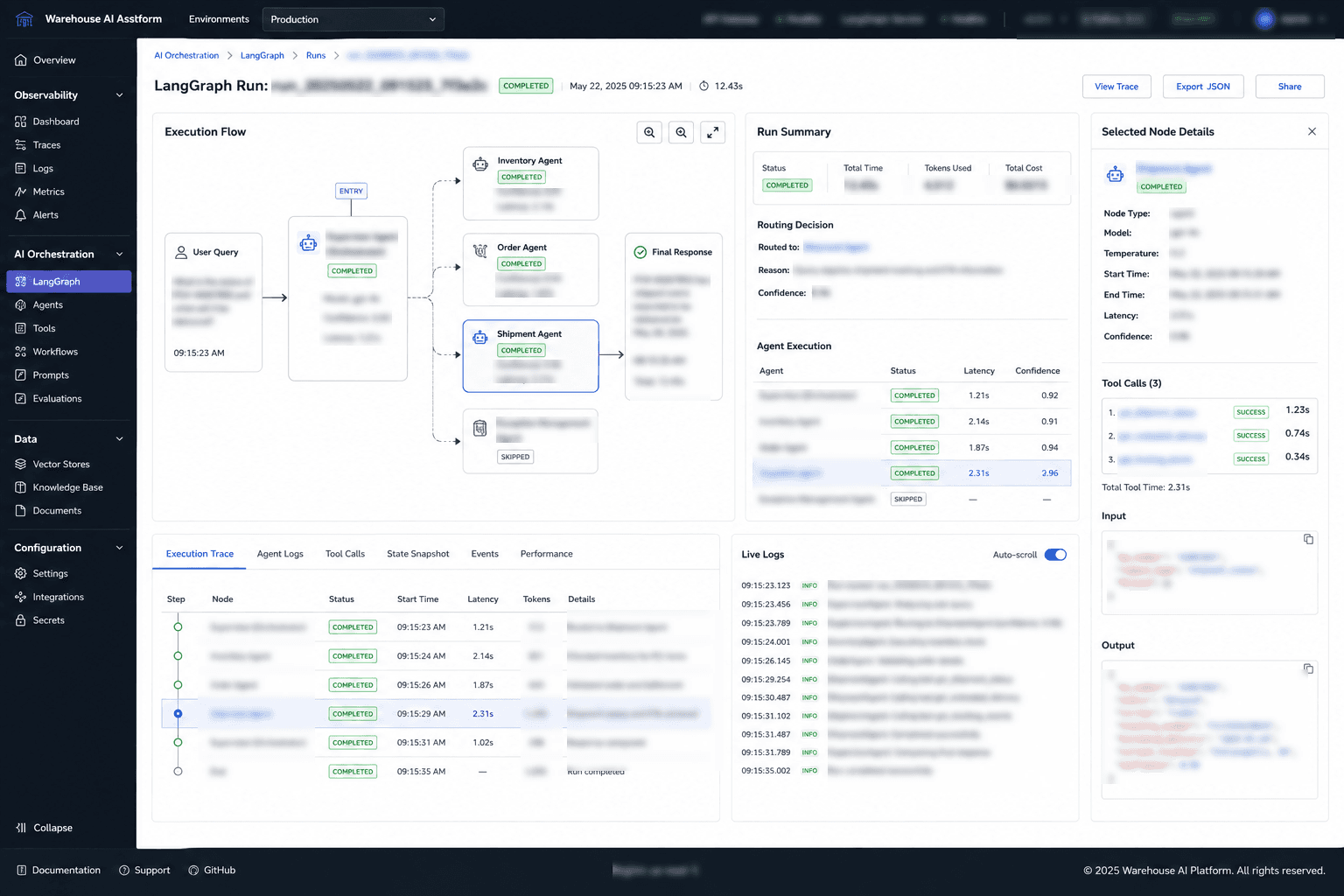Select trace step marker at 09:15:23 AM

click(x=178, y=627)
